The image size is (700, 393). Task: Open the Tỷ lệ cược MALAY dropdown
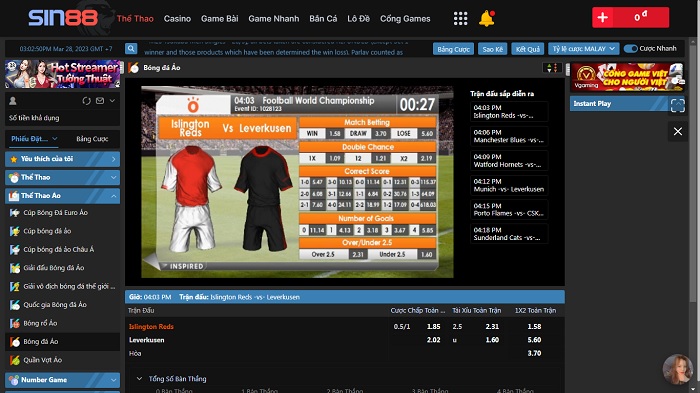tap(583, 49)
